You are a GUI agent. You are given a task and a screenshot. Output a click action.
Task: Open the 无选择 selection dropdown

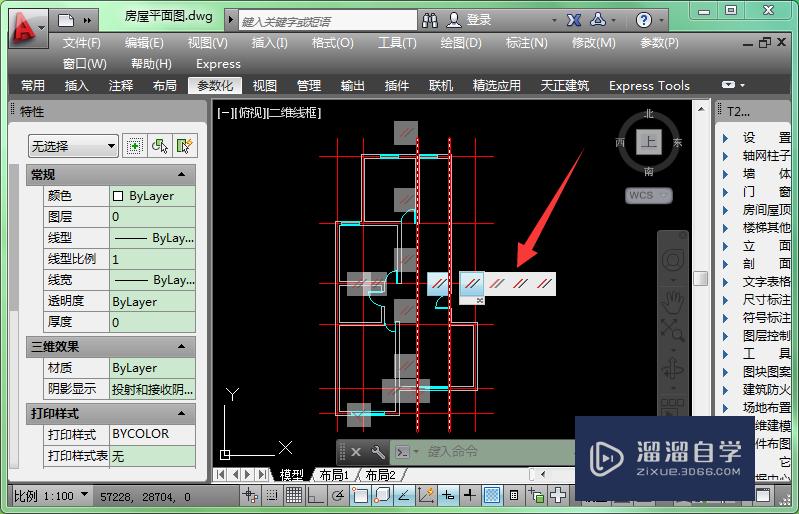(73, 147)
